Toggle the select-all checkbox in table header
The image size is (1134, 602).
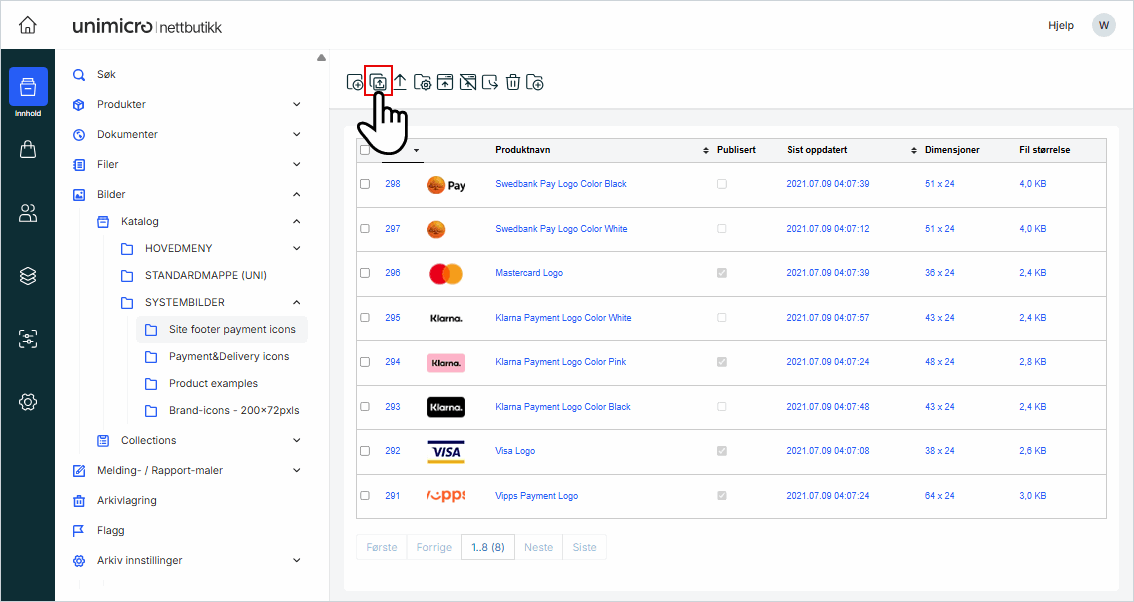pyautogui.click(x=365, y=151)
